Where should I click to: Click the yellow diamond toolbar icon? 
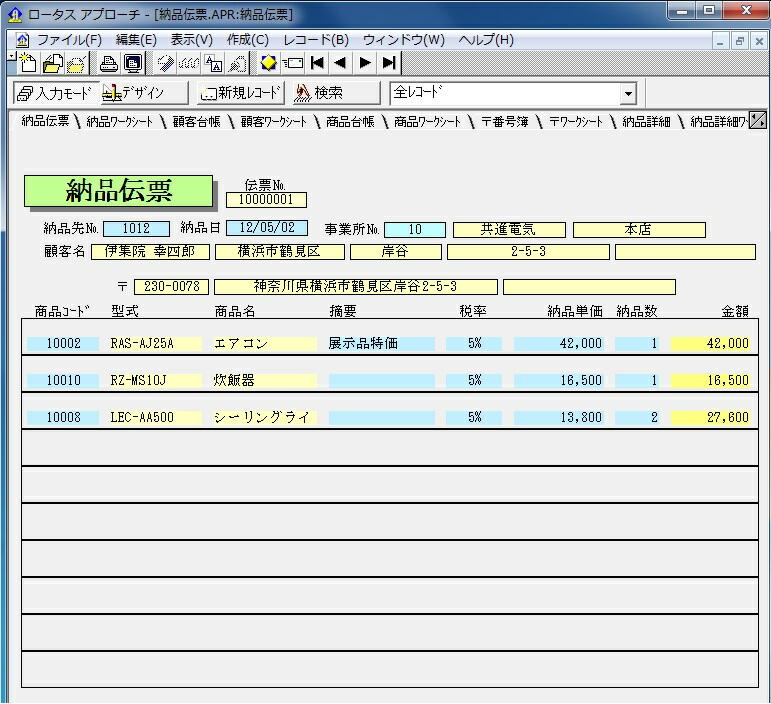point(268,63)
